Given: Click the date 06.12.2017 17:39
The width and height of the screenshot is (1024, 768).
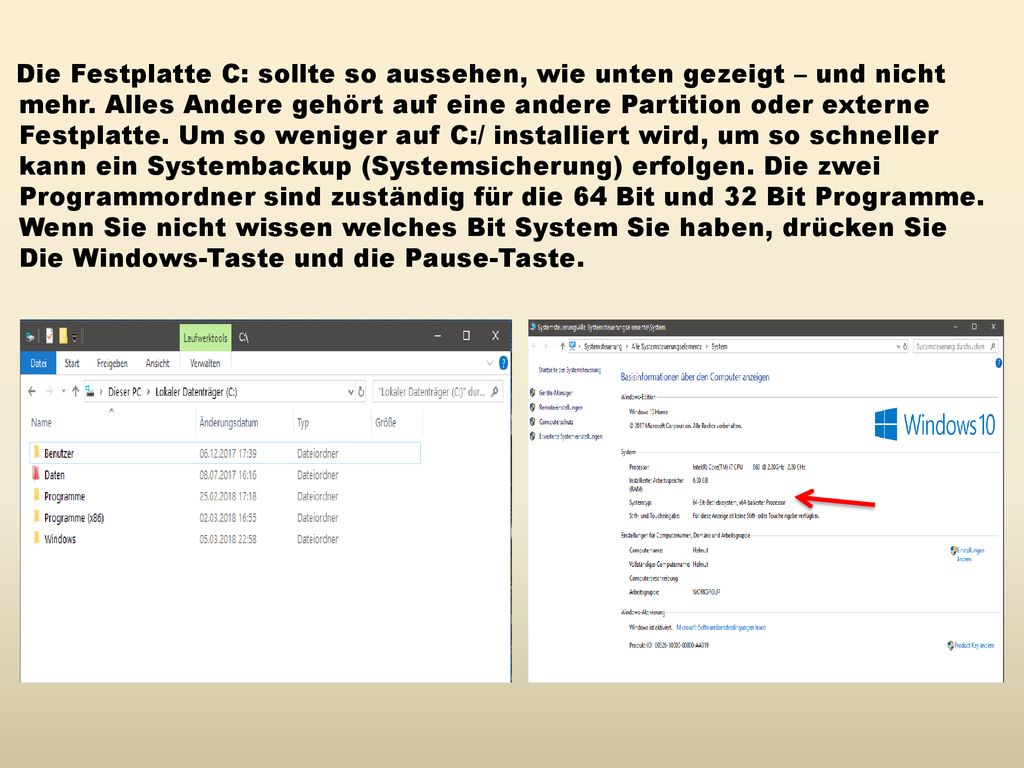Looking at the screenshot, I should 228,453.
